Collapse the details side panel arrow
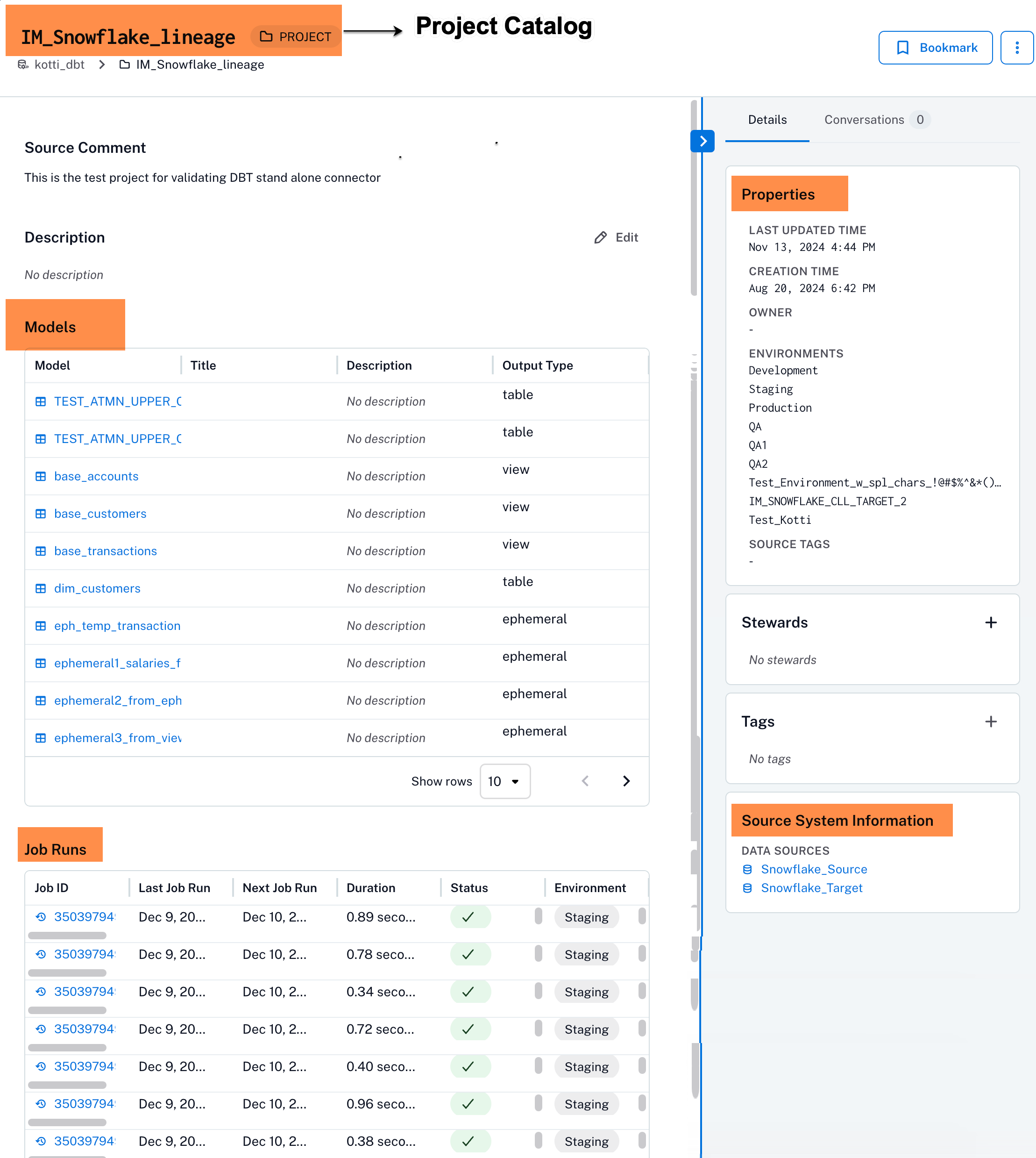1036x1158 pixels. click(x=702, y=141)
